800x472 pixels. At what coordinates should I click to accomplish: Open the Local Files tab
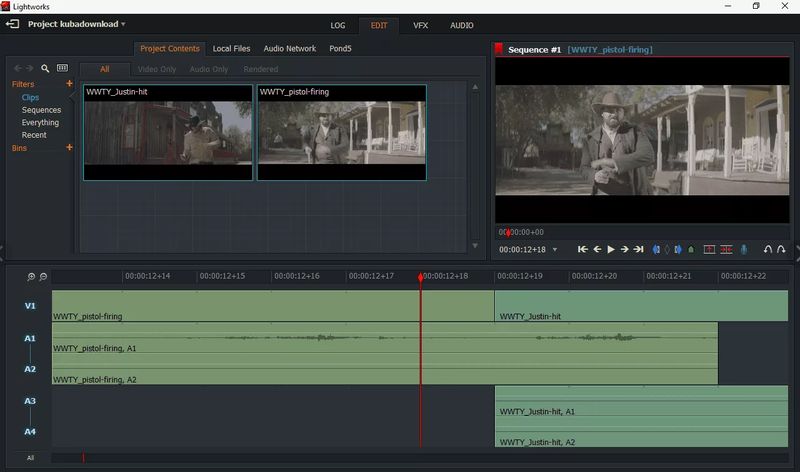pyautogui.click(x=231, y=48)
